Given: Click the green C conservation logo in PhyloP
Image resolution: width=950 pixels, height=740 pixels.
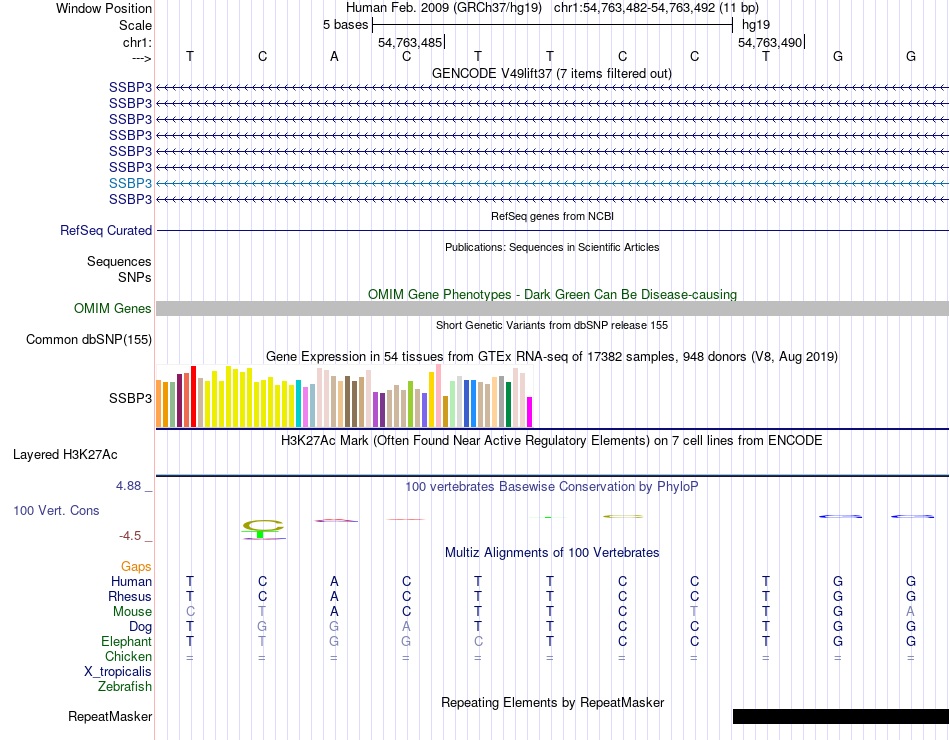Looking at the screenshot, I should click(x=263, y=525).
